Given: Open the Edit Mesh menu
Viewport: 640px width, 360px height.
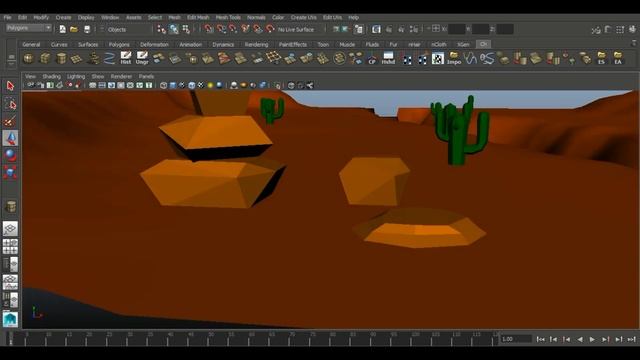Looking at the screenshot, I should pos(198,18).
